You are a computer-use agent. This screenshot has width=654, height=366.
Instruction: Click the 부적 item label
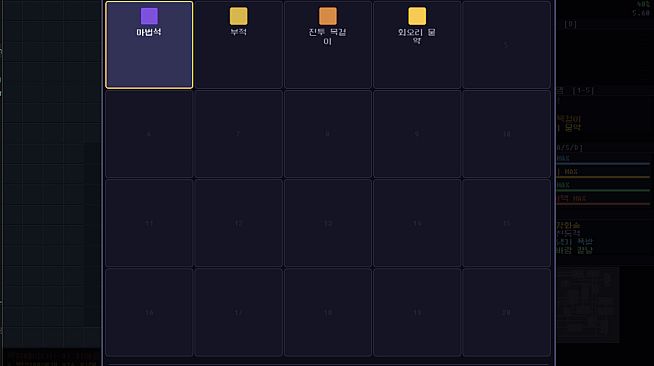click(239, 32)
